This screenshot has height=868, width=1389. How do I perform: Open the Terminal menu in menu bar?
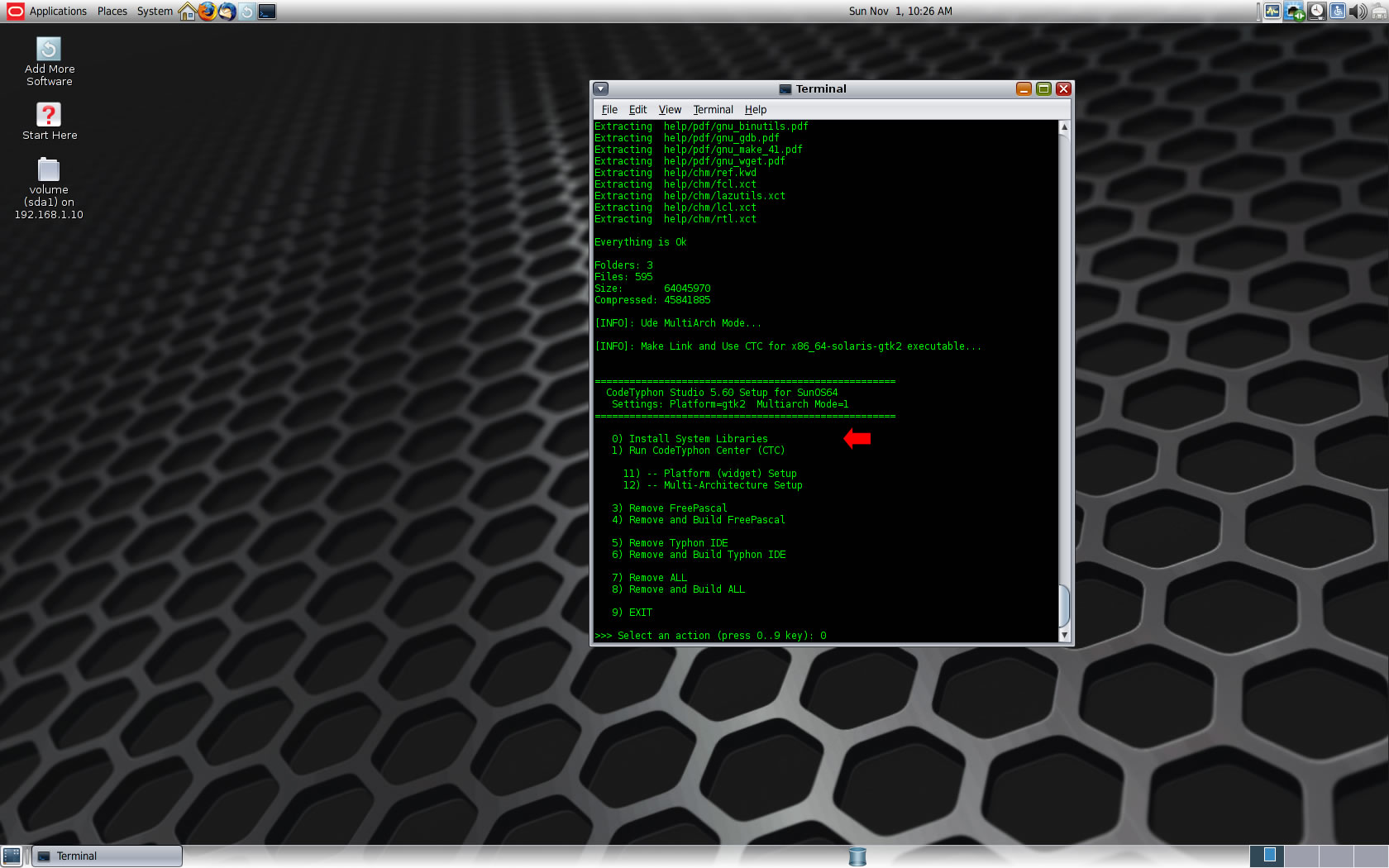tap(713, 109)
